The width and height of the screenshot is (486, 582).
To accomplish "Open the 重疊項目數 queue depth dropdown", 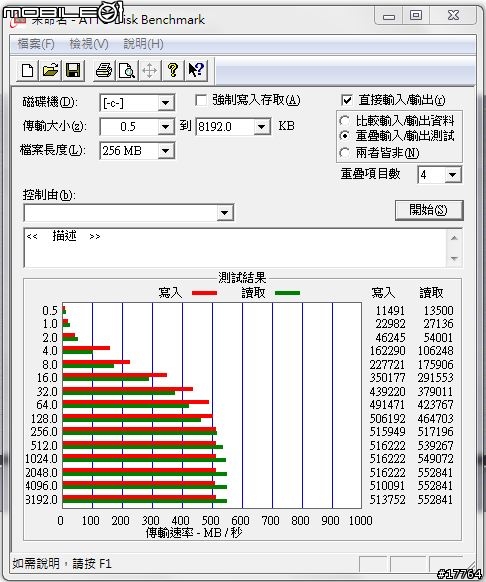I will coord(453,174).
